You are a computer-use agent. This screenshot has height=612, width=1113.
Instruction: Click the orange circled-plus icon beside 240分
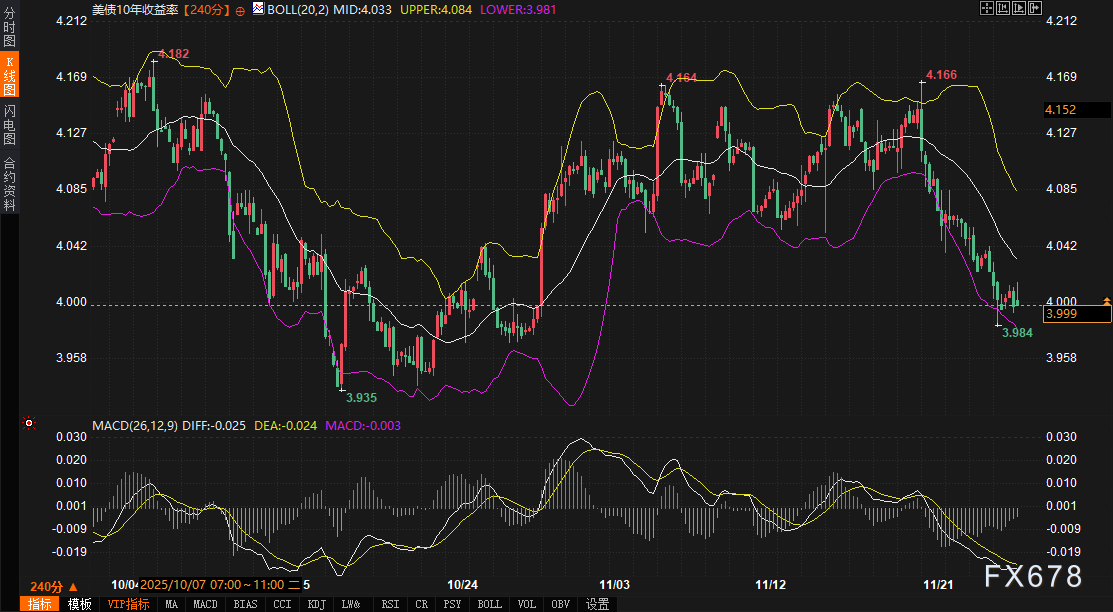tap(240, 8)
